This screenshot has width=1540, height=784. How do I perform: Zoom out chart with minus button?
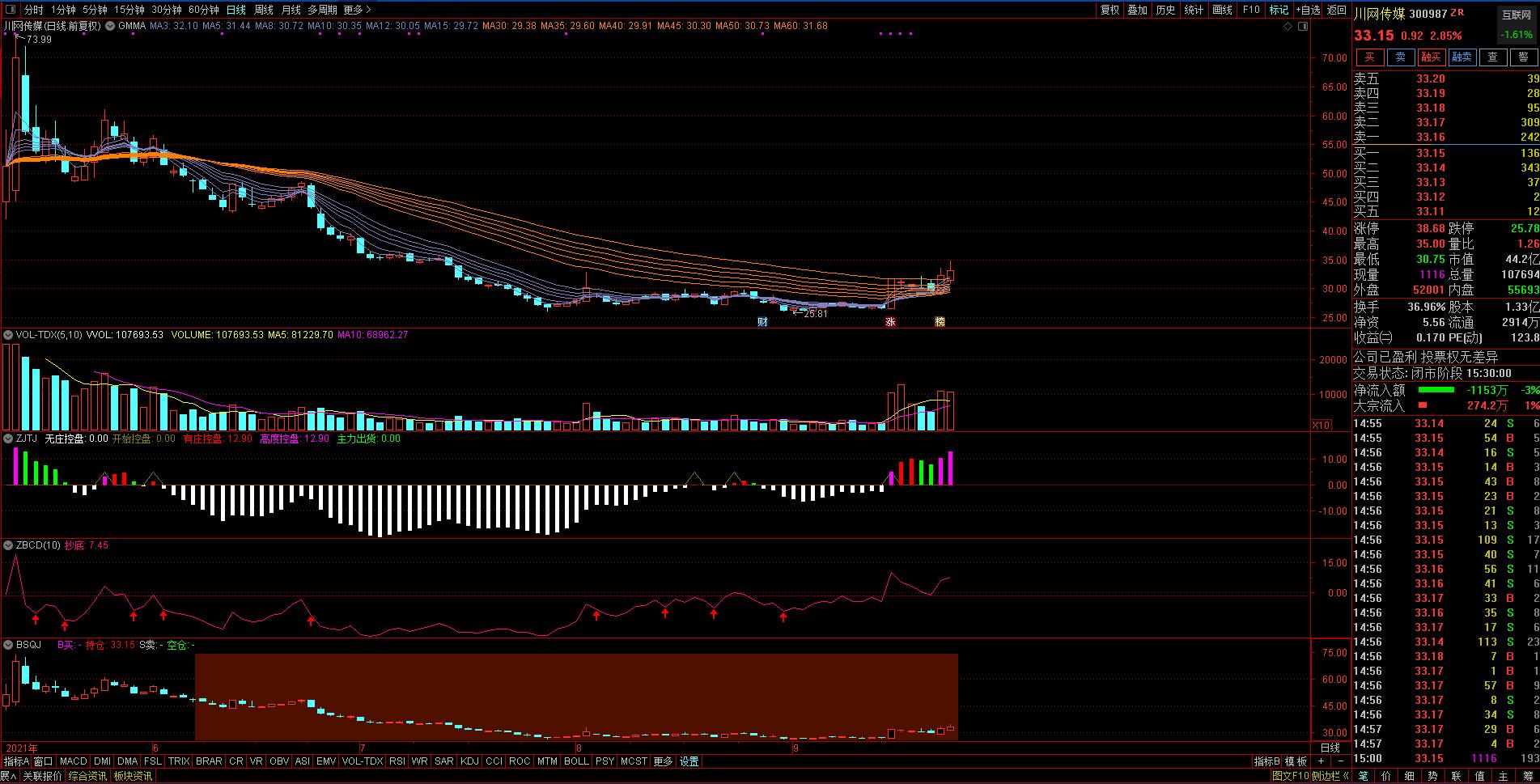(1340, 761)
